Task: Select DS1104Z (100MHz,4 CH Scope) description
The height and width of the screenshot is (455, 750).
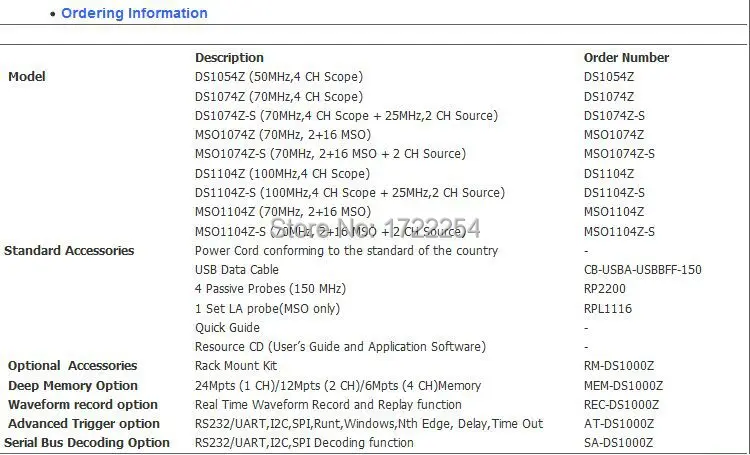Action: pos(282,174)
